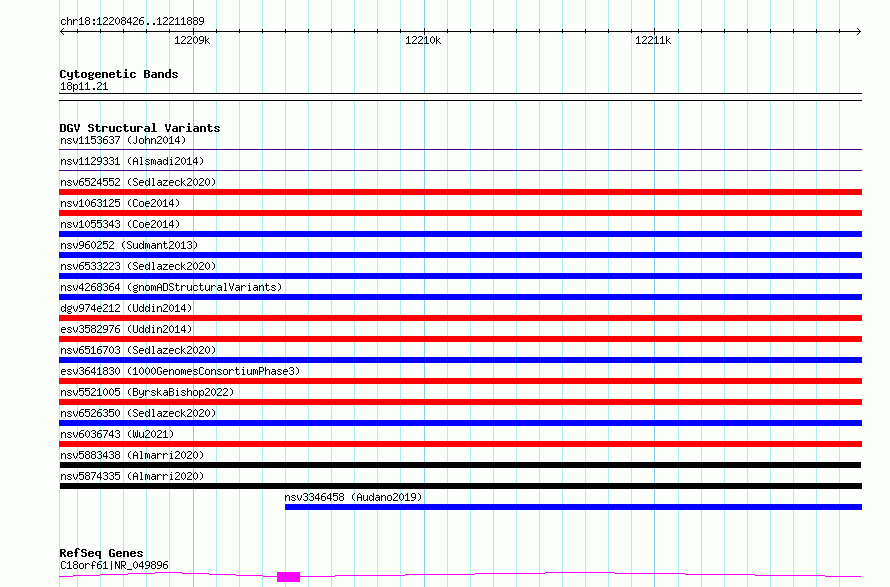Viewport: 890px width, 587px height.
Task: Select esv3641830 (1000GenomesConsortiumPhase3) label
Action: [180, 371]
